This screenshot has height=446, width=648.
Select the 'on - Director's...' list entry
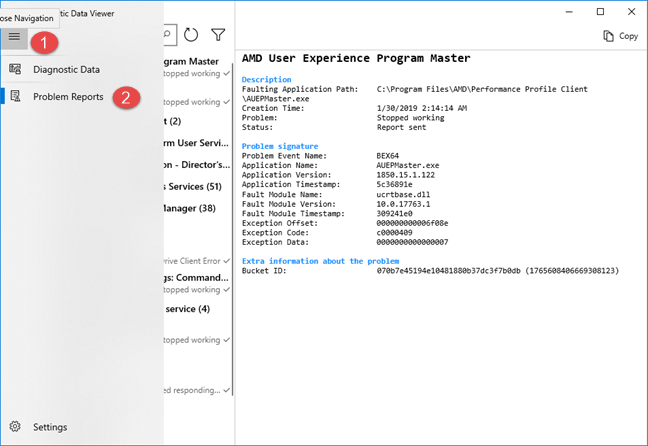(x=197, y=165)
